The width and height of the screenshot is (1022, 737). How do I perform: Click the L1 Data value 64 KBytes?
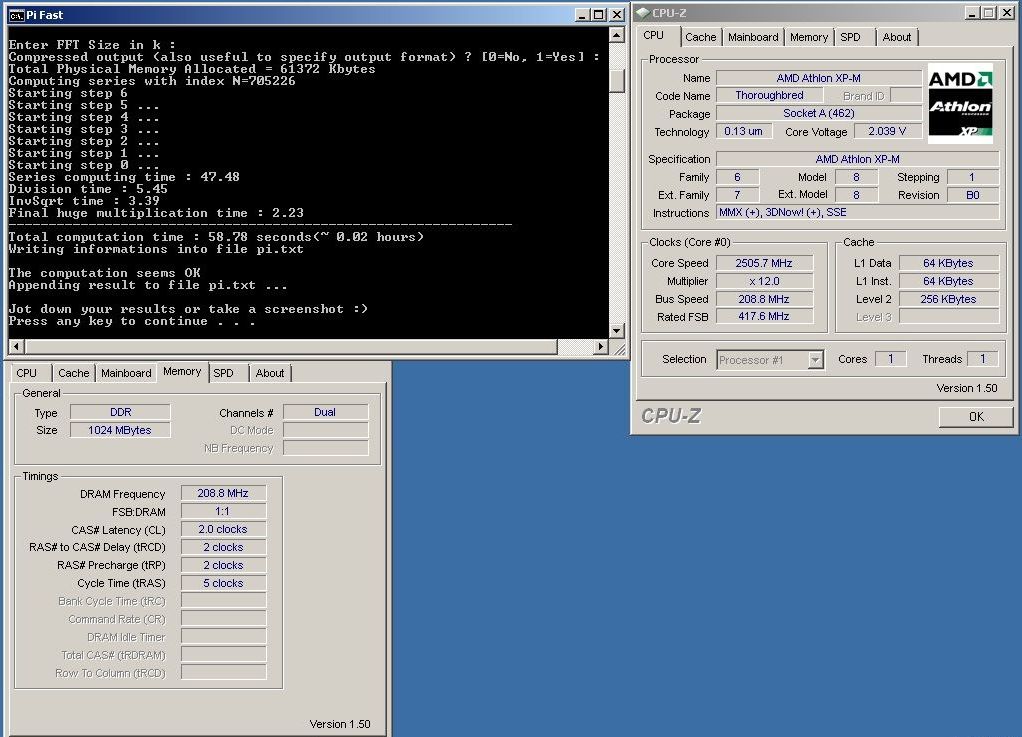(x=948, y=263)
